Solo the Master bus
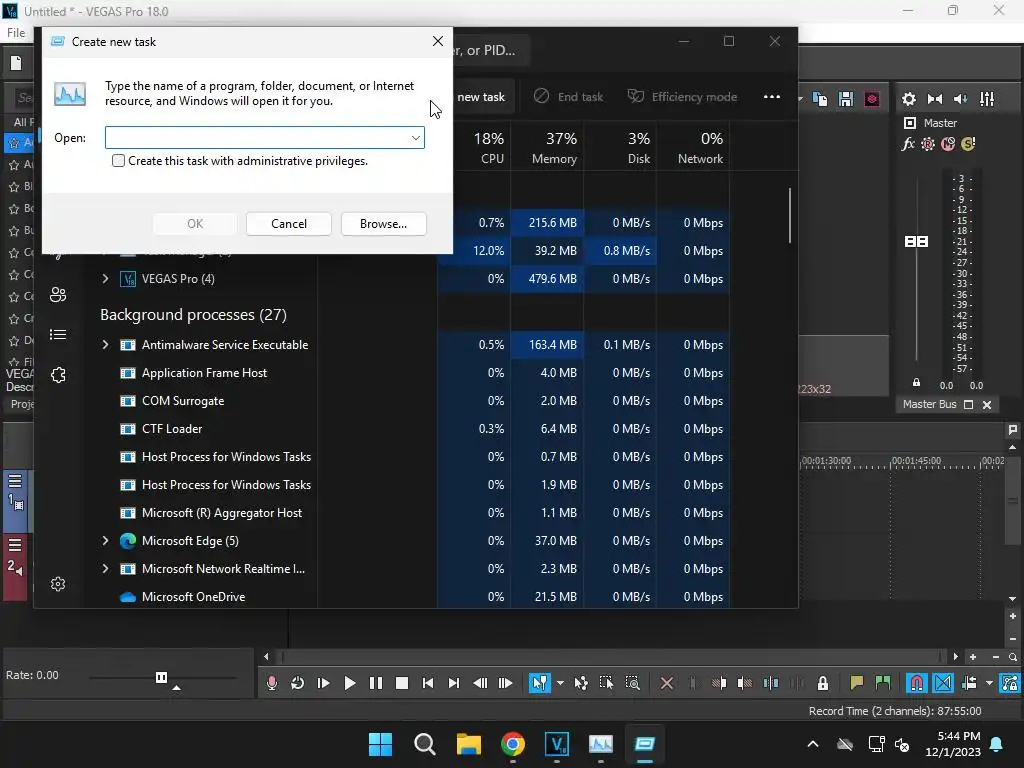Image resolution: width=1024 pixels, height=768 pixels. 968,144
